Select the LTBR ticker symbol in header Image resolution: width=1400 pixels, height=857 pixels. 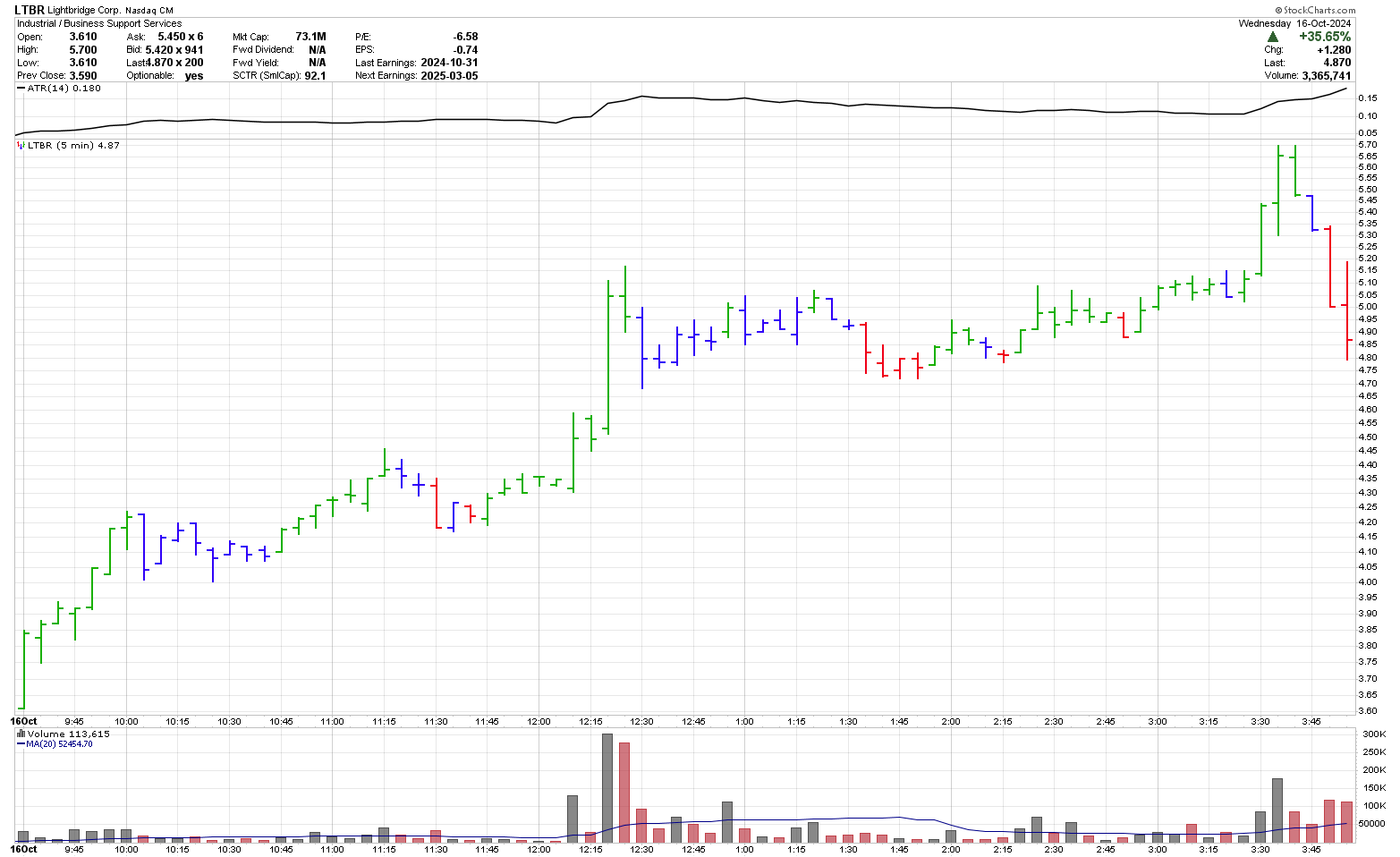point(30,10)
